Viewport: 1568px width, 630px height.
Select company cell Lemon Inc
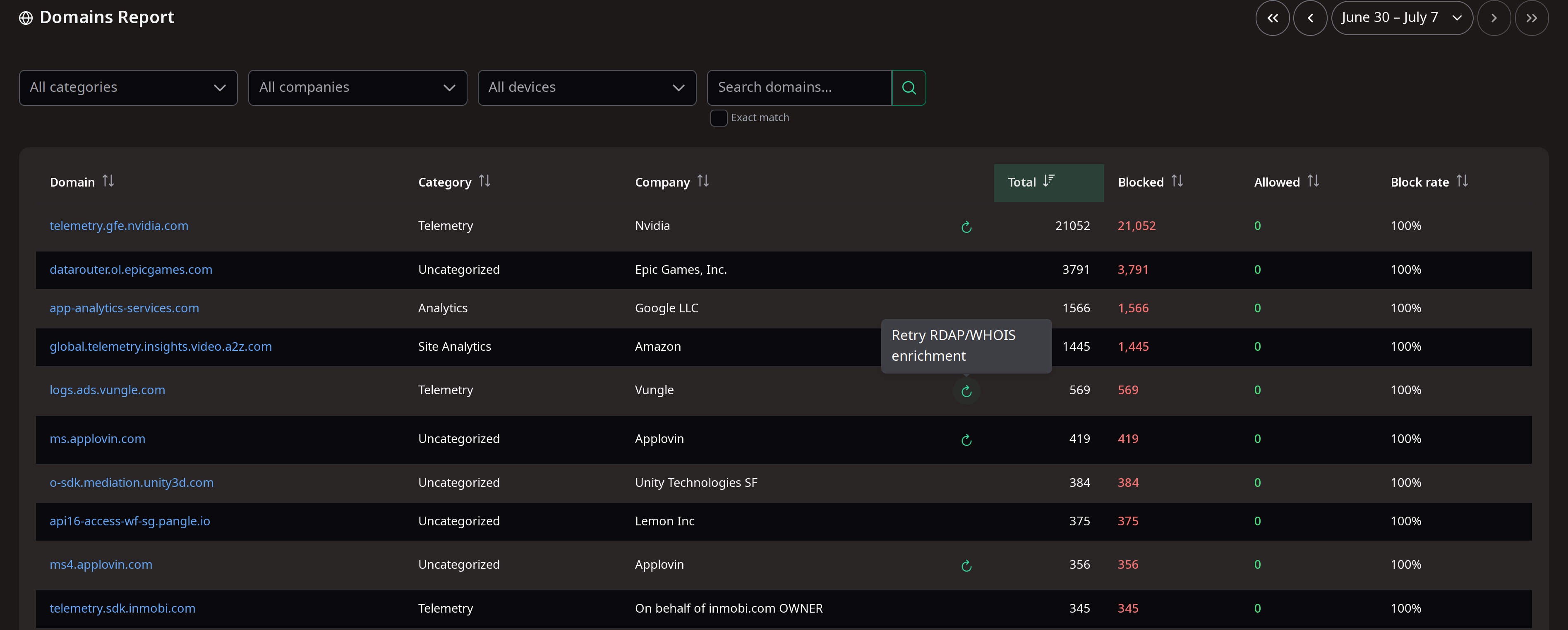pos(664,521)
